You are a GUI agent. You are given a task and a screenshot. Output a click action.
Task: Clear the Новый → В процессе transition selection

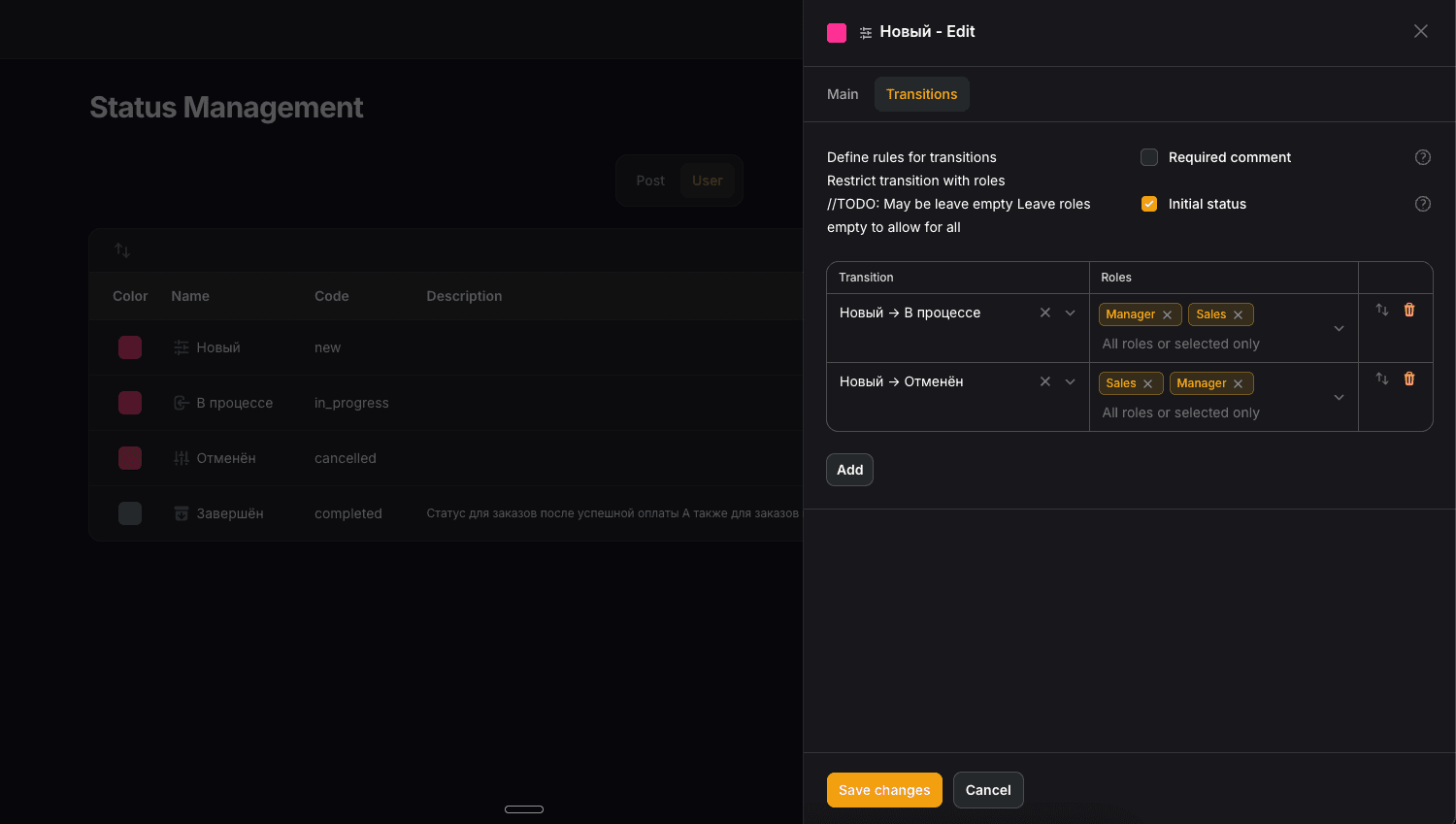pos(1045,313)
